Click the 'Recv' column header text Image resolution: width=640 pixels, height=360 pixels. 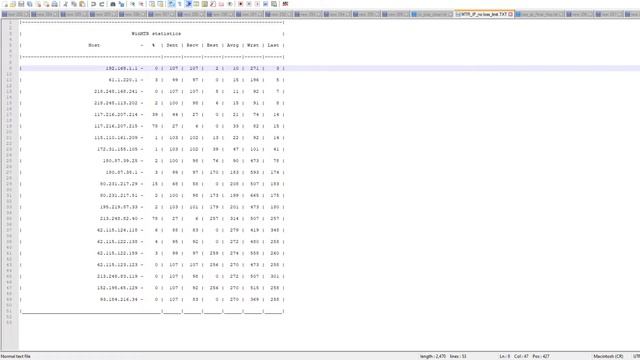tap(192, 45)
